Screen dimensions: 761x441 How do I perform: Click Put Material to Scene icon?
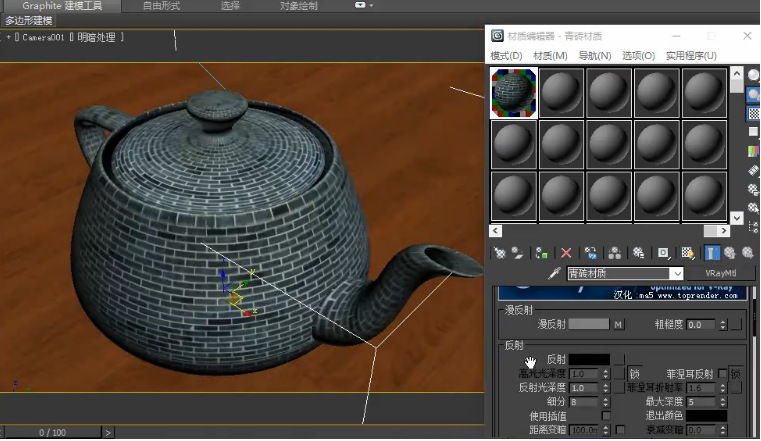tap(518, 253)
